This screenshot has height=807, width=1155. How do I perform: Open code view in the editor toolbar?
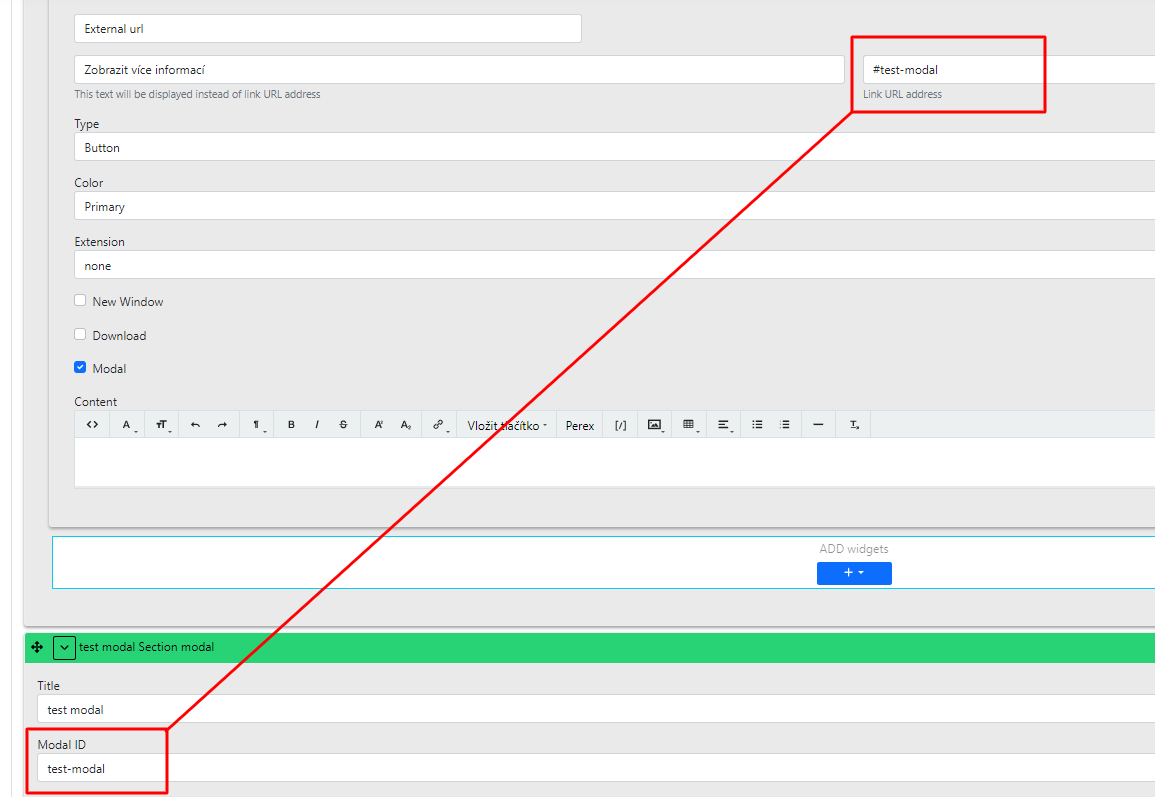click(92, 425)
